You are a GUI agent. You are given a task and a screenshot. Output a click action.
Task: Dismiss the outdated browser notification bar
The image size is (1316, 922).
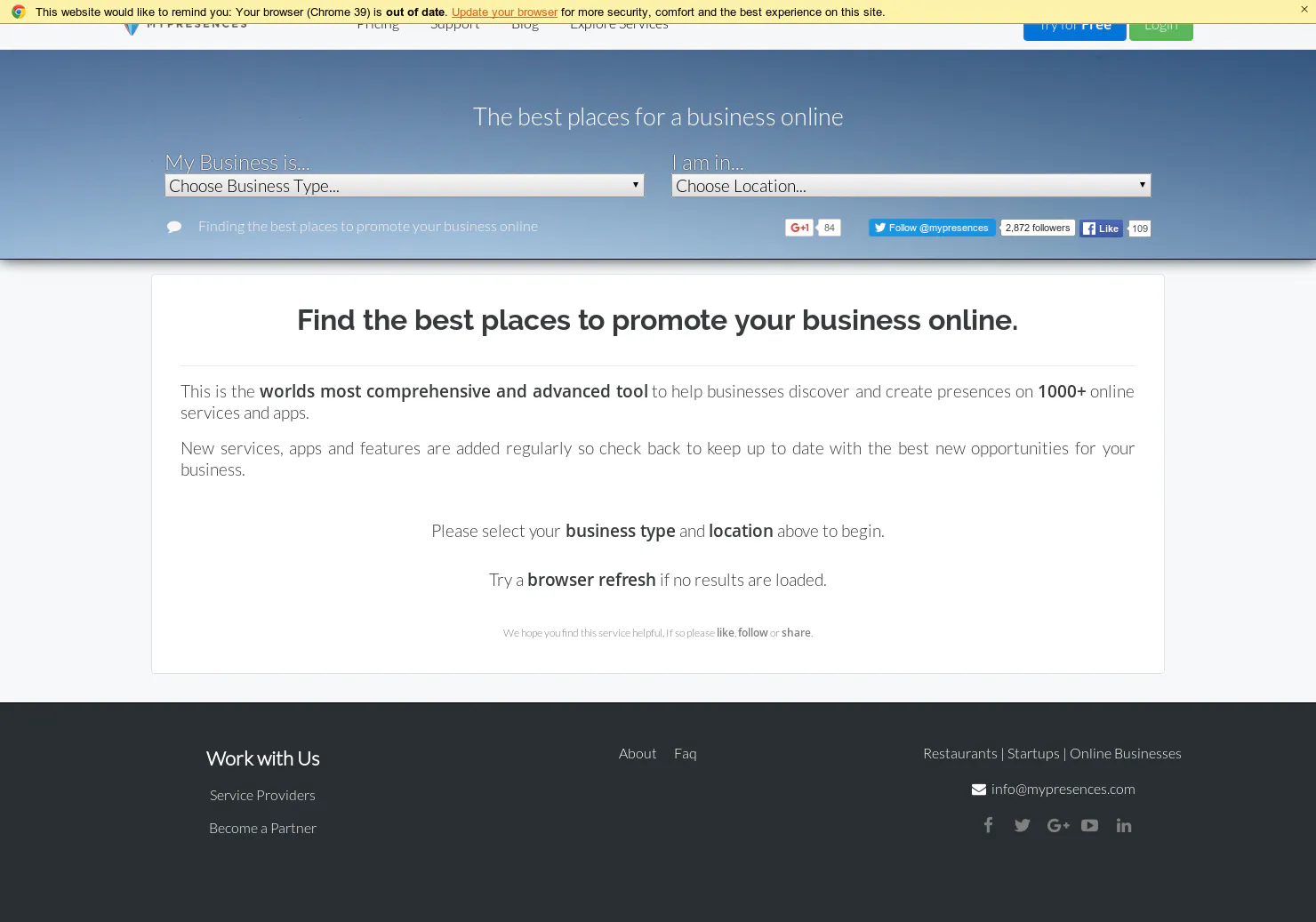click(x=1304, y=10)
